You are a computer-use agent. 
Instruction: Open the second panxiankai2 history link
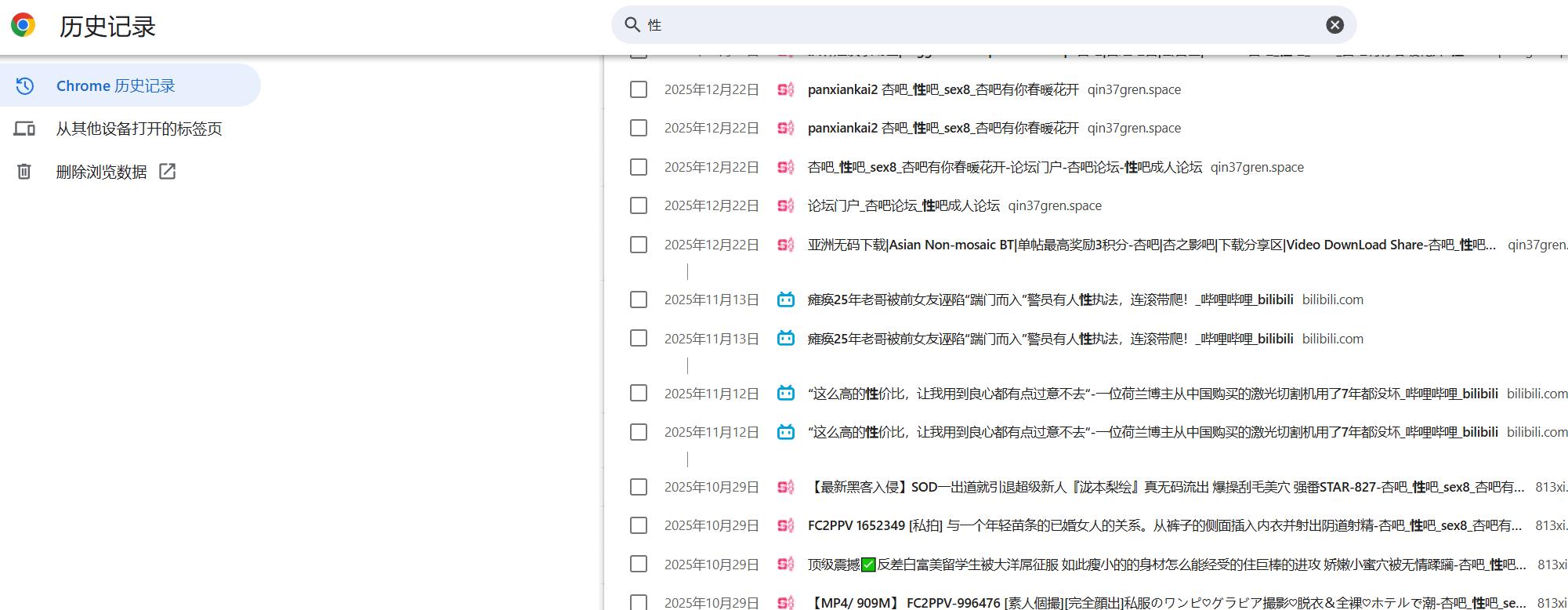click(943, 128)
